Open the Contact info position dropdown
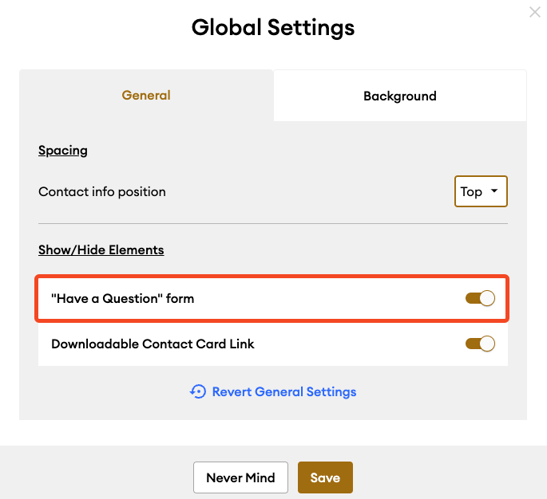547x499 pixels. point(481,191)
